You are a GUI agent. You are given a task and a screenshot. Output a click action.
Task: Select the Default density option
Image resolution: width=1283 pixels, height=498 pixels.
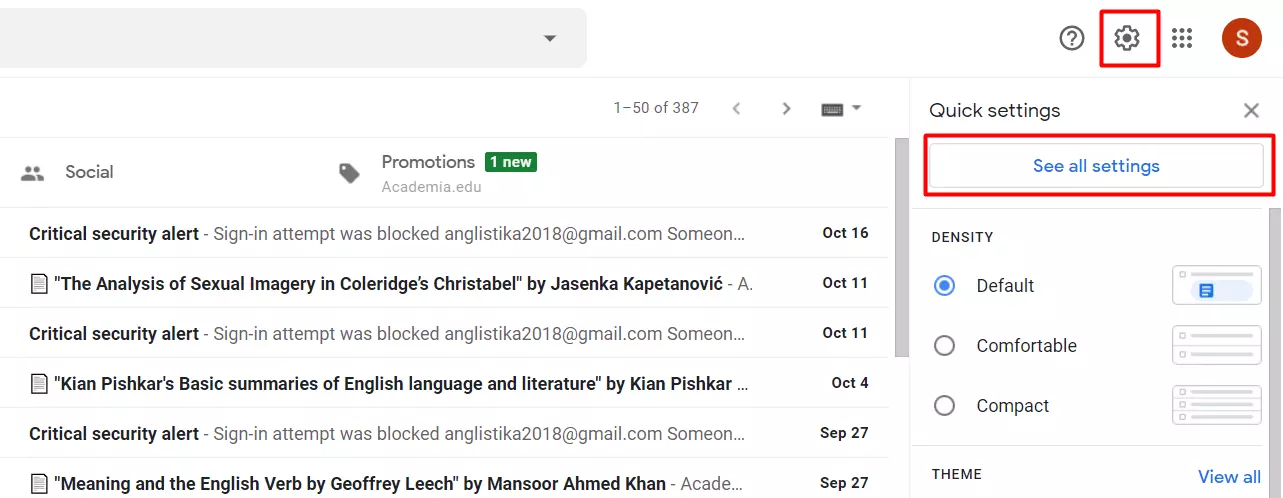click(x=944, y=286)
